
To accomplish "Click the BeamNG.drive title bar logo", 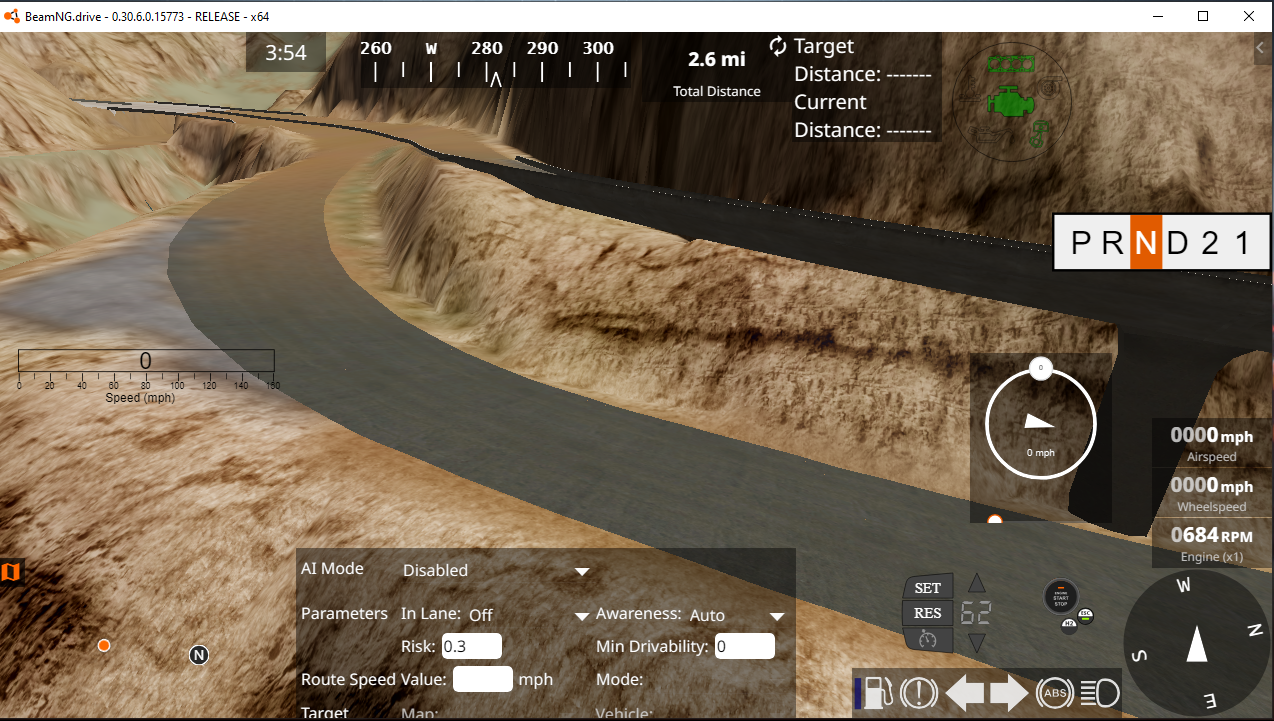I will [11, 16].
